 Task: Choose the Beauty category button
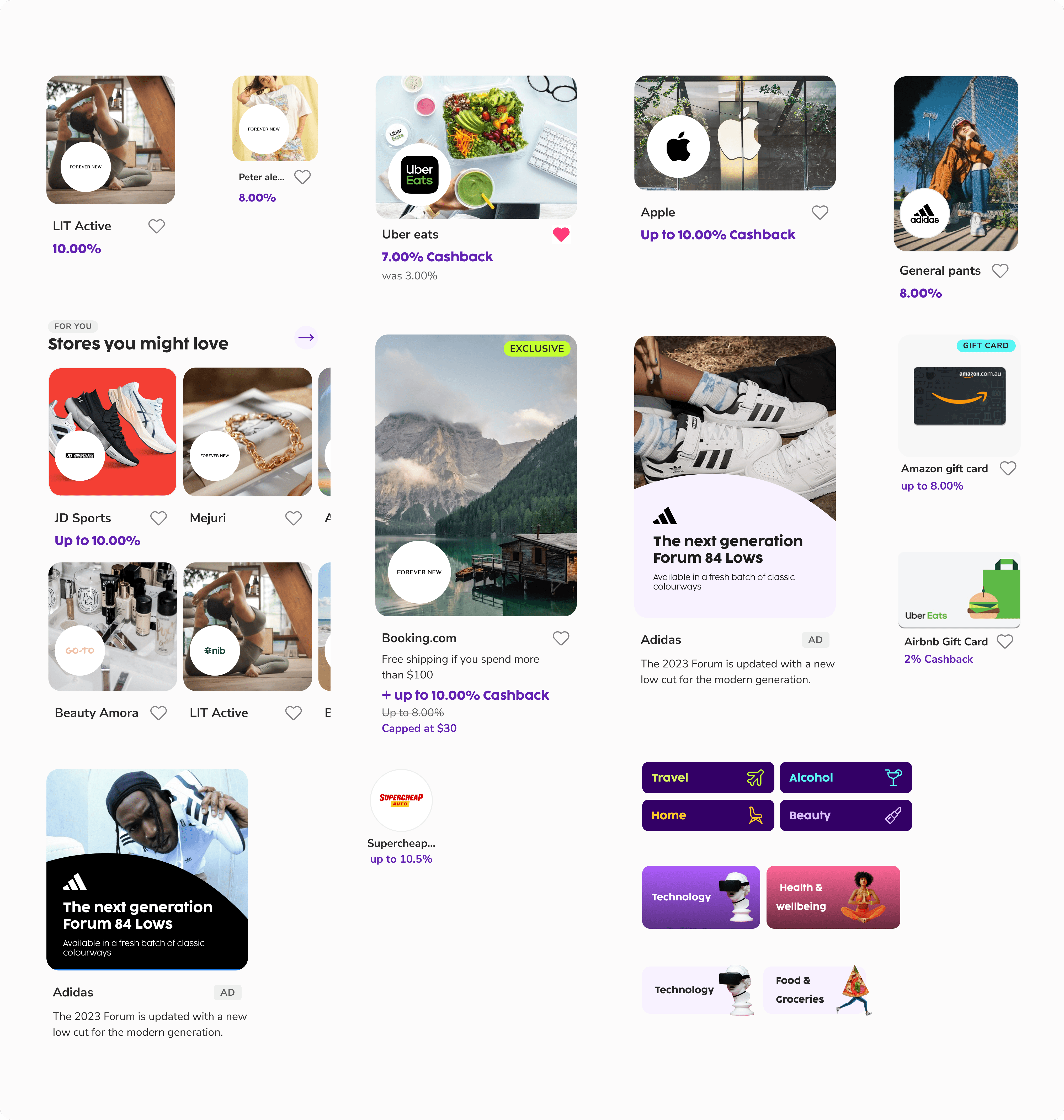(x=846, y=815)
